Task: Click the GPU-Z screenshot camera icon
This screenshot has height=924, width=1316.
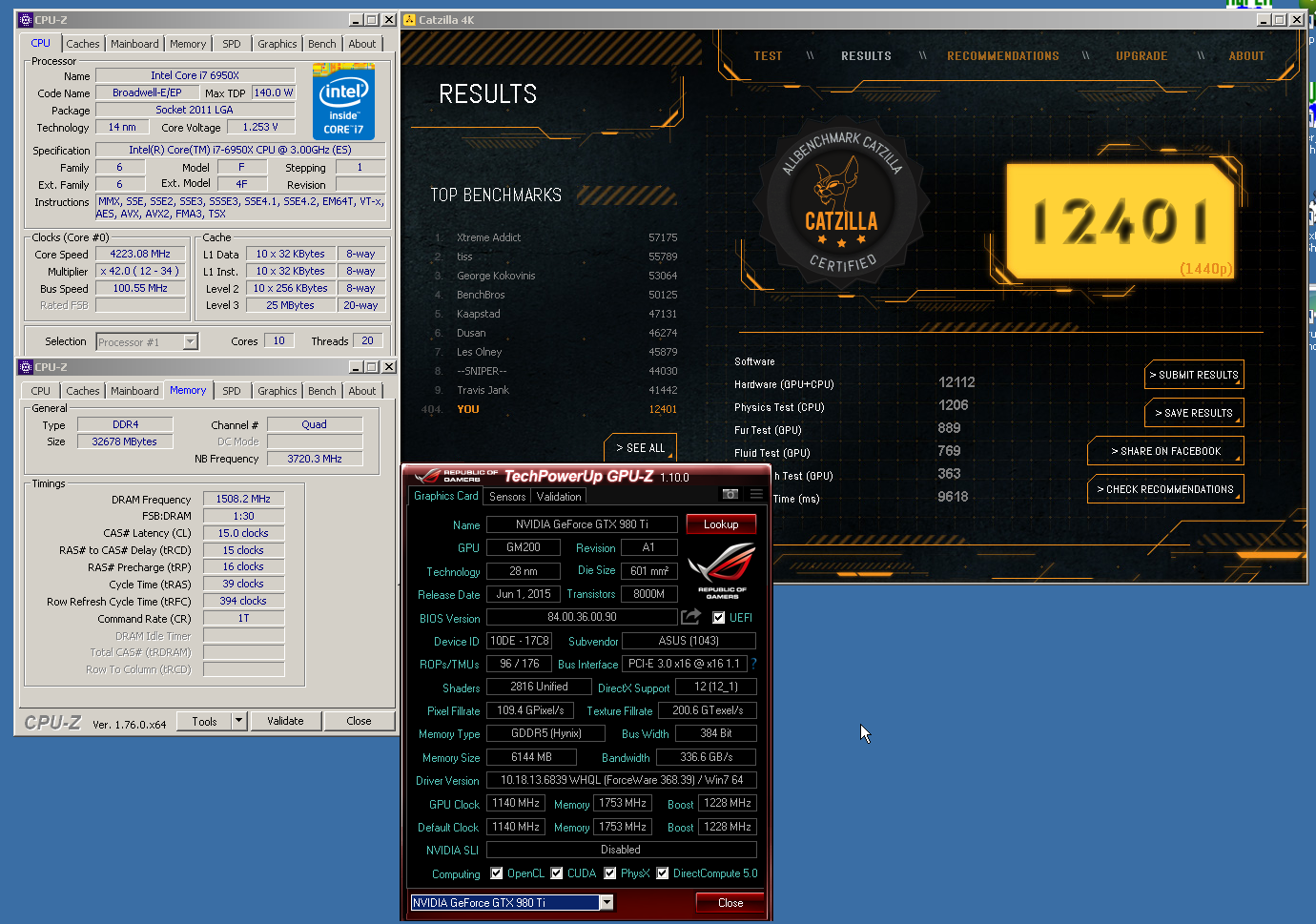Action: pos(730,494)
